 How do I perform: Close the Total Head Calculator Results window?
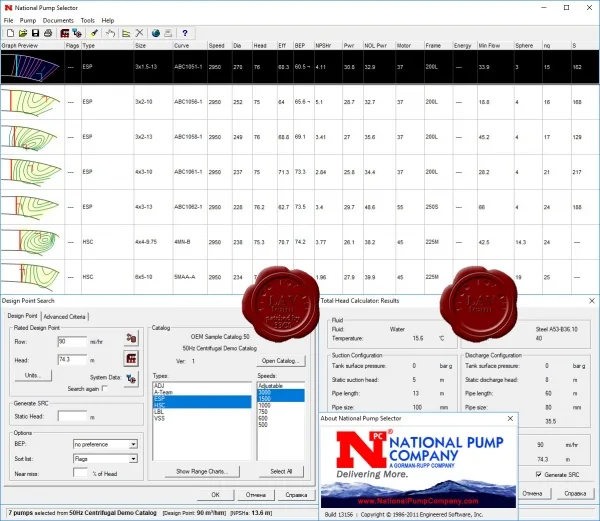592,301
